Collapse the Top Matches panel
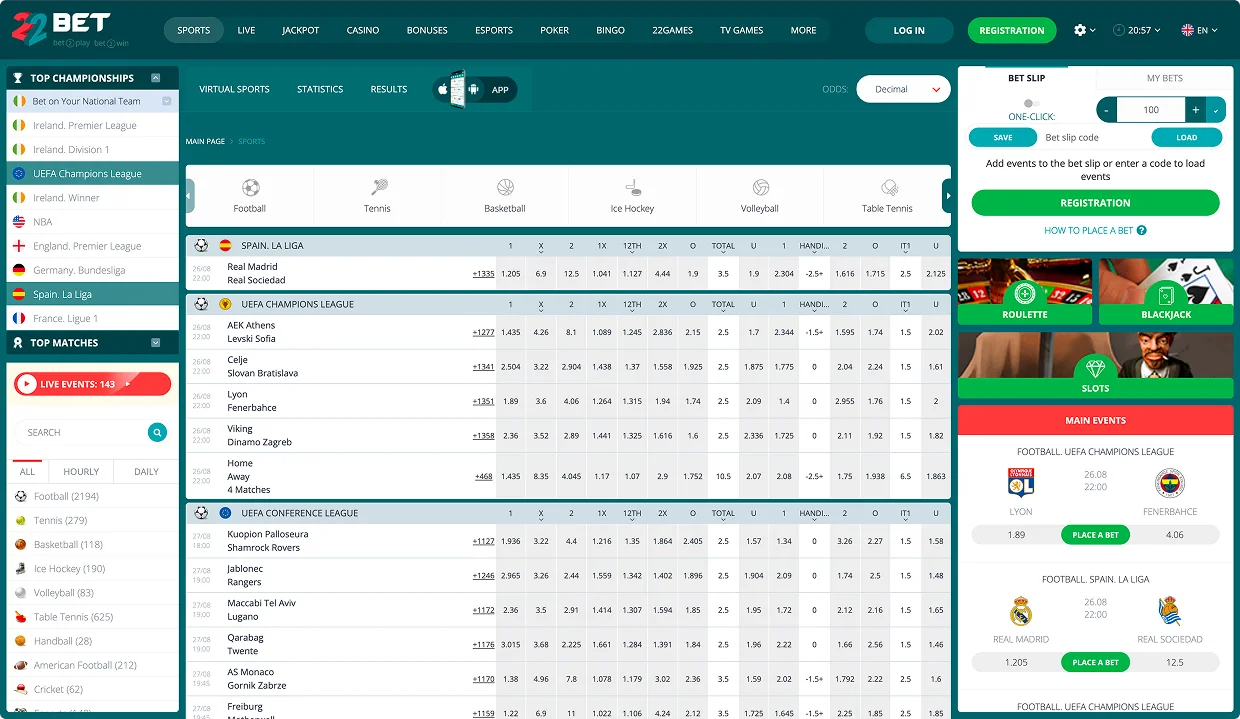1240x719 pixels. (156, 343)
